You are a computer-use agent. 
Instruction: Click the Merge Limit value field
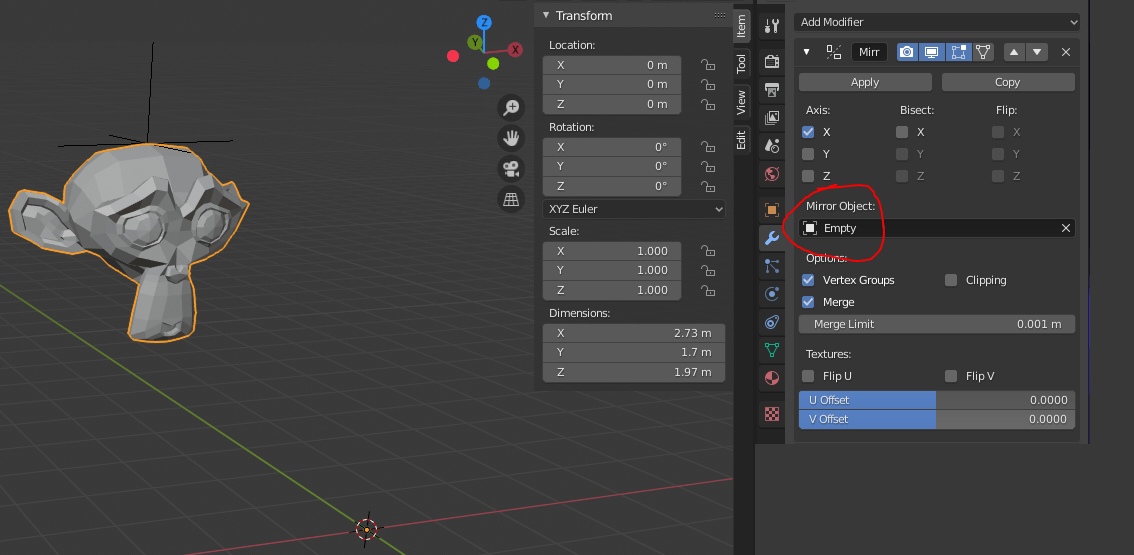click(937, 324)
